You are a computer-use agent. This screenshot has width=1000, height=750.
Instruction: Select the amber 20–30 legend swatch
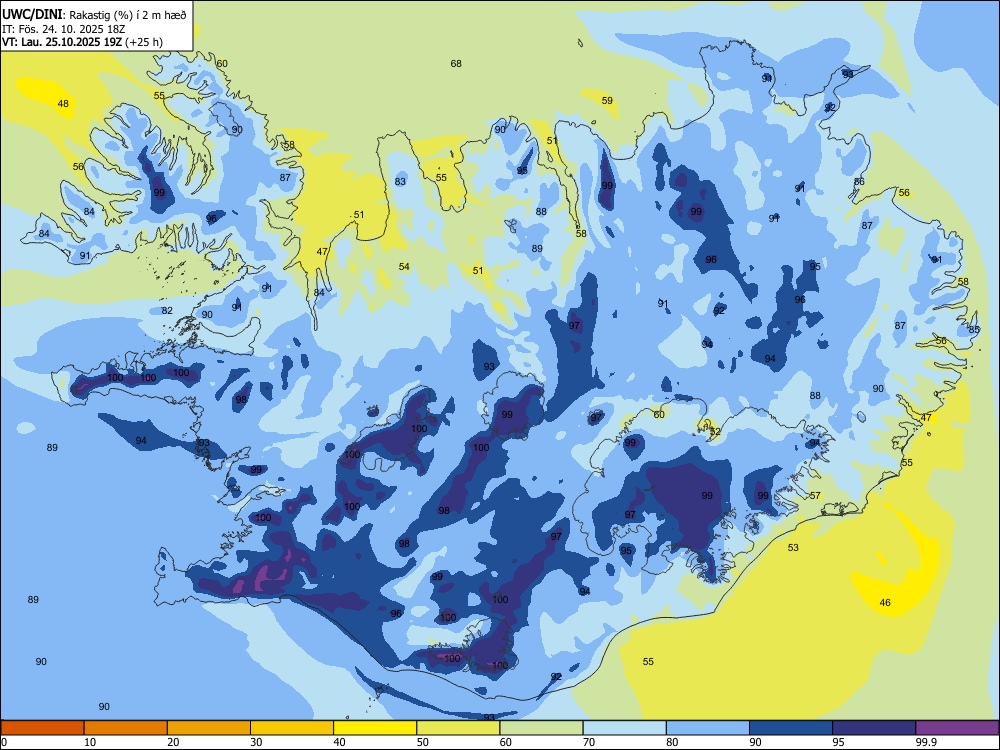tap(209, 728)
